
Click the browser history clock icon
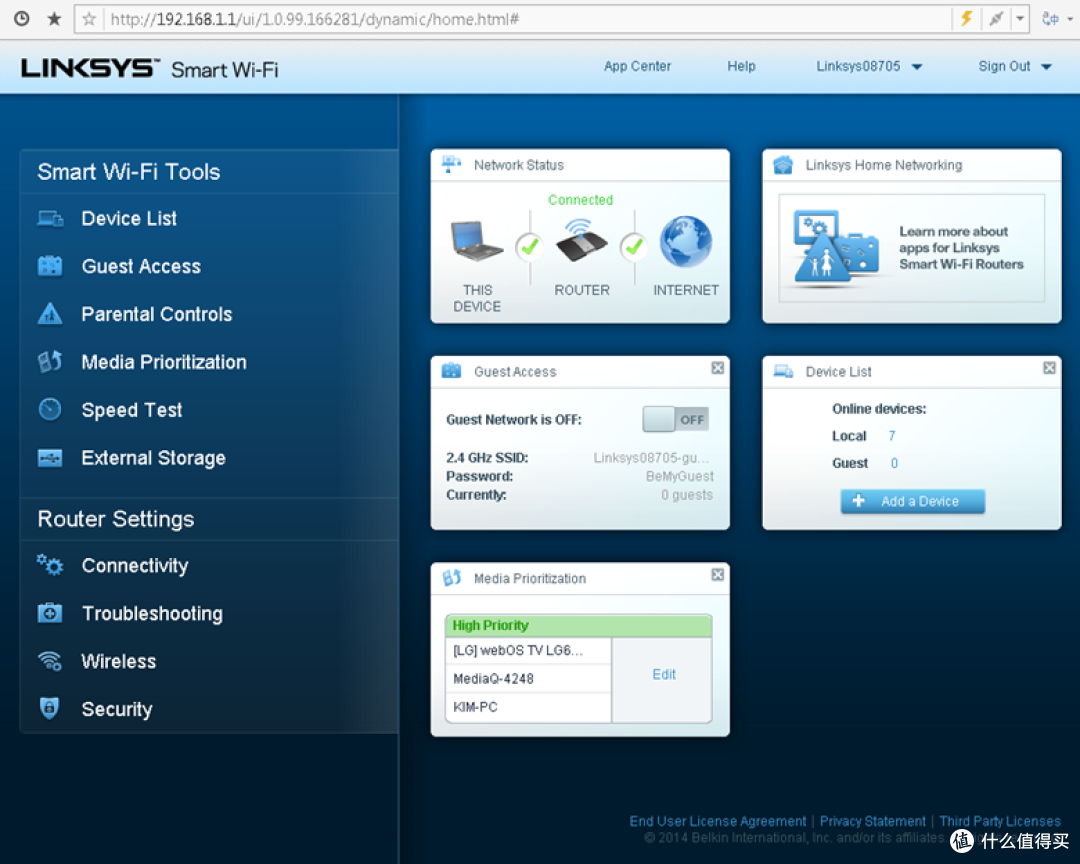click(x=22, y=19)
